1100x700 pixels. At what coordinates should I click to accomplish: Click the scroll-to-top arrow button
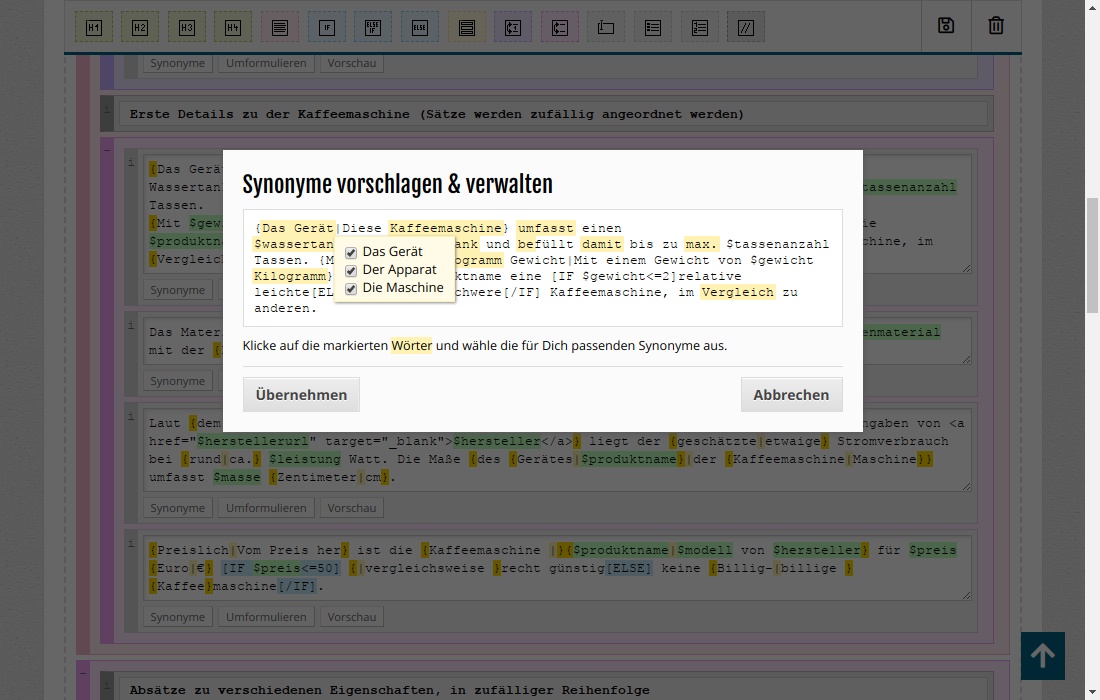point(1042,656)
